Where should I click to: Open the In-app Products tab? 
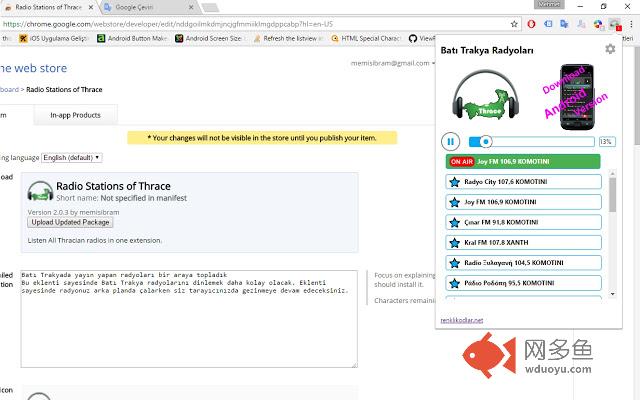pyautogui.click(x=76, y=115)
